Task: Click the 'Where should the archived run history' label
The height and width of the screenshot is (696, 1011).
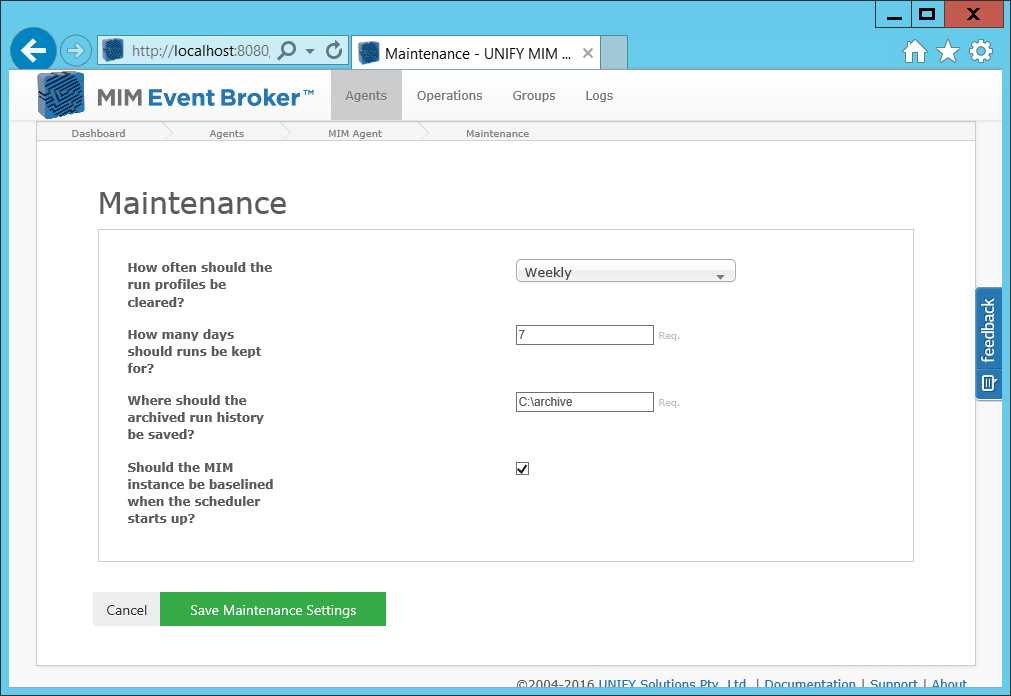Action: 195,417
